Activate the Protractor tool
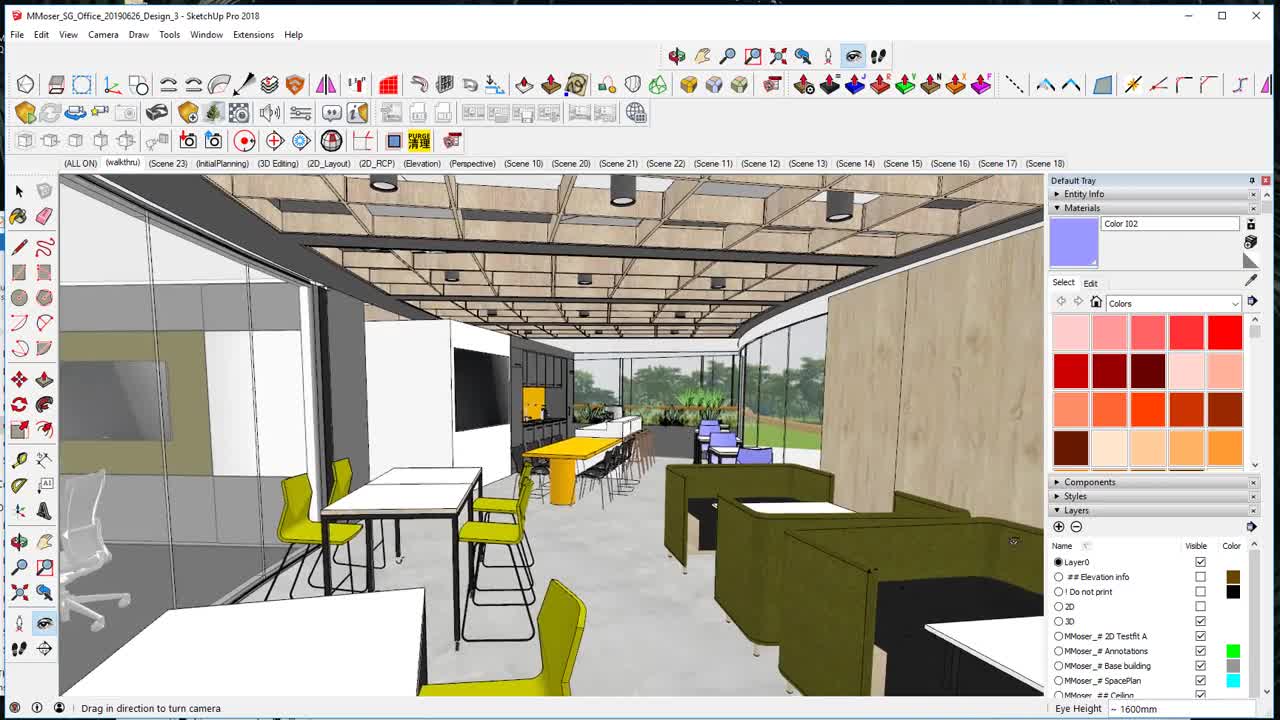Screen dimensions: 1280x720 [19, 485]
